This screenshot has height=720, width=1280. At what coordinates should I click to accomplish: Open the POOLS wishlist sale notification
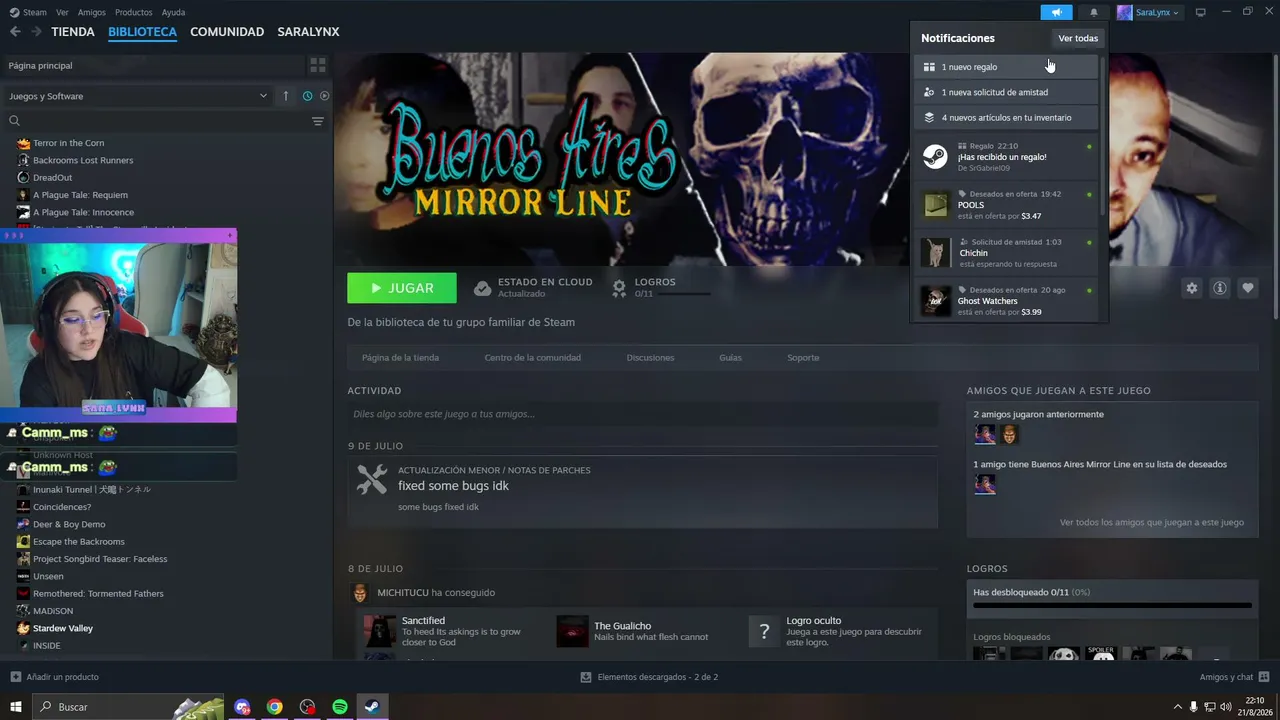pyautogui.click(x=1006, y=204)
